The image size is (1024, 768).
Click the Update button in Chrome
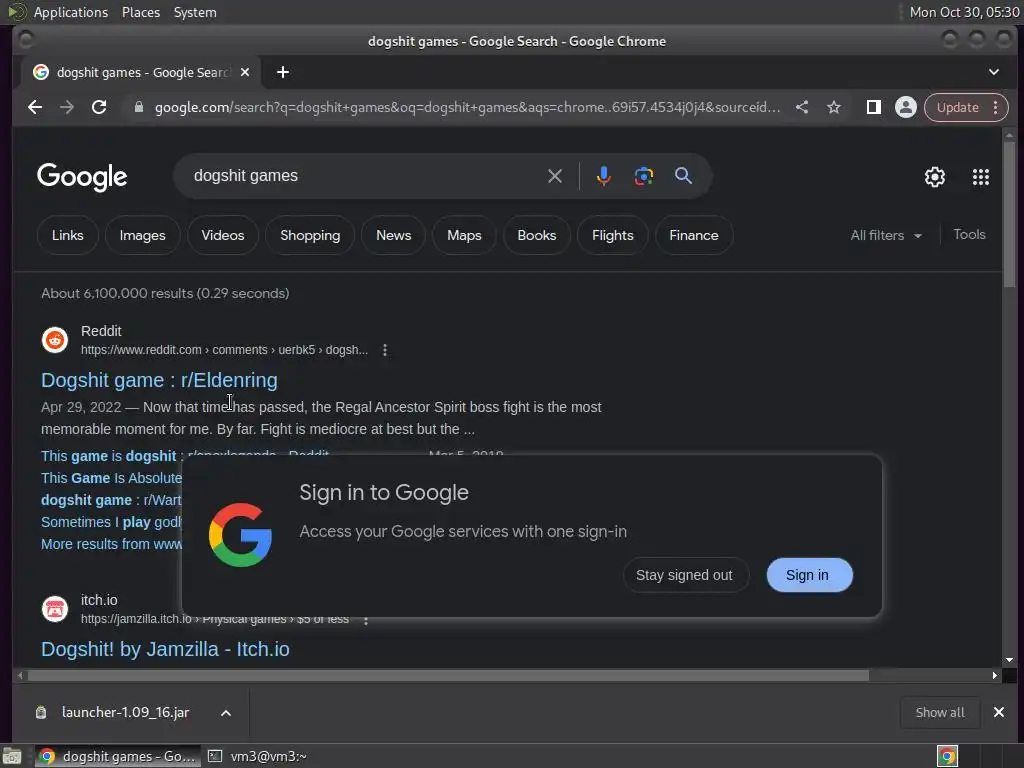957,107
